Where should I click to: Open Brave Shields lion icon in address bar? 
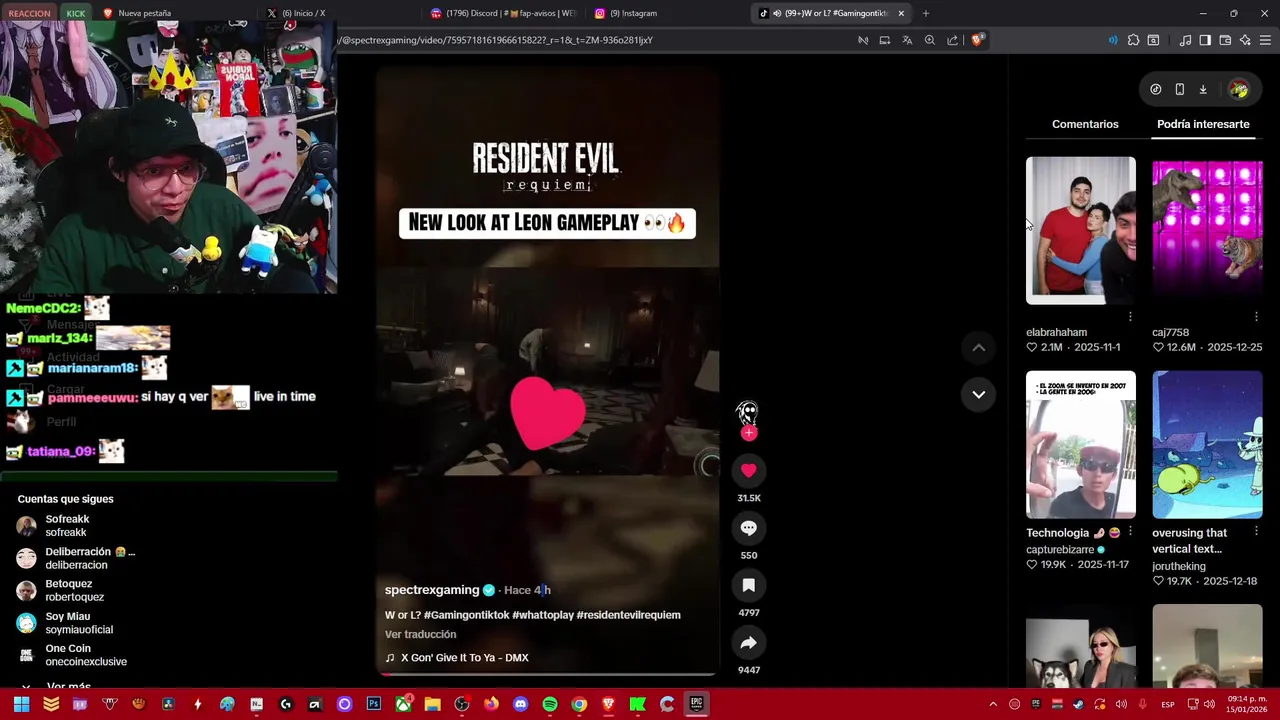click(977, 40)
